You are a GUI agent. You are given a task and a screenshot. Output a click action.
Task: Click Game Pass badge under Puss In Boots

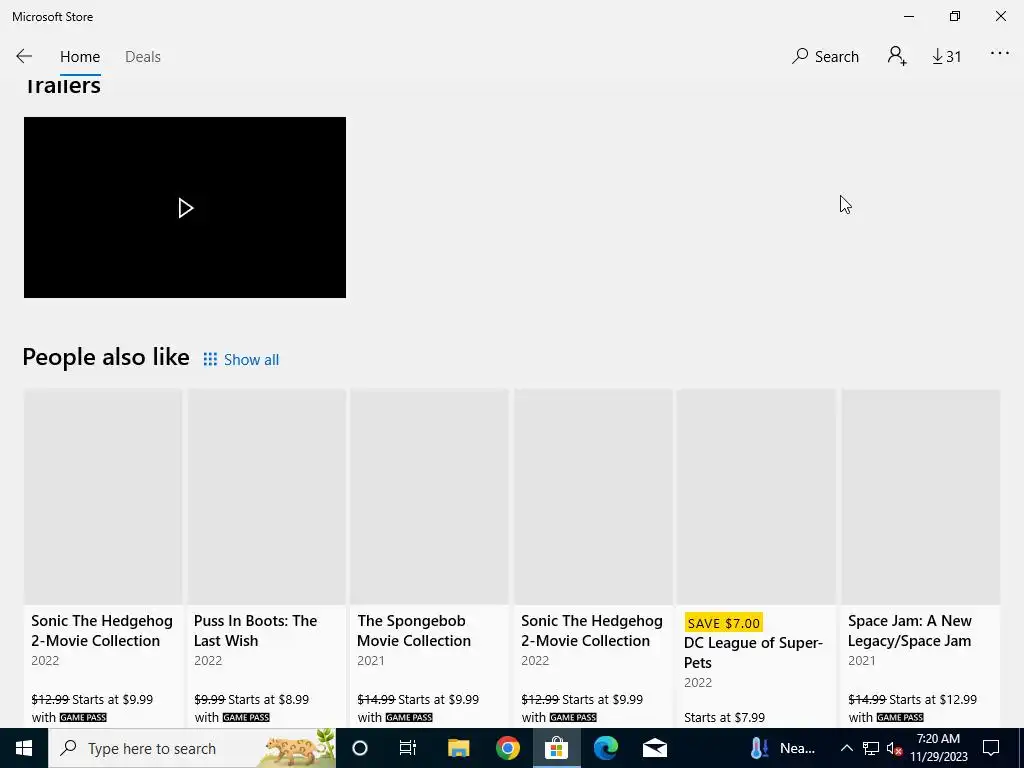tap(246, 717)
